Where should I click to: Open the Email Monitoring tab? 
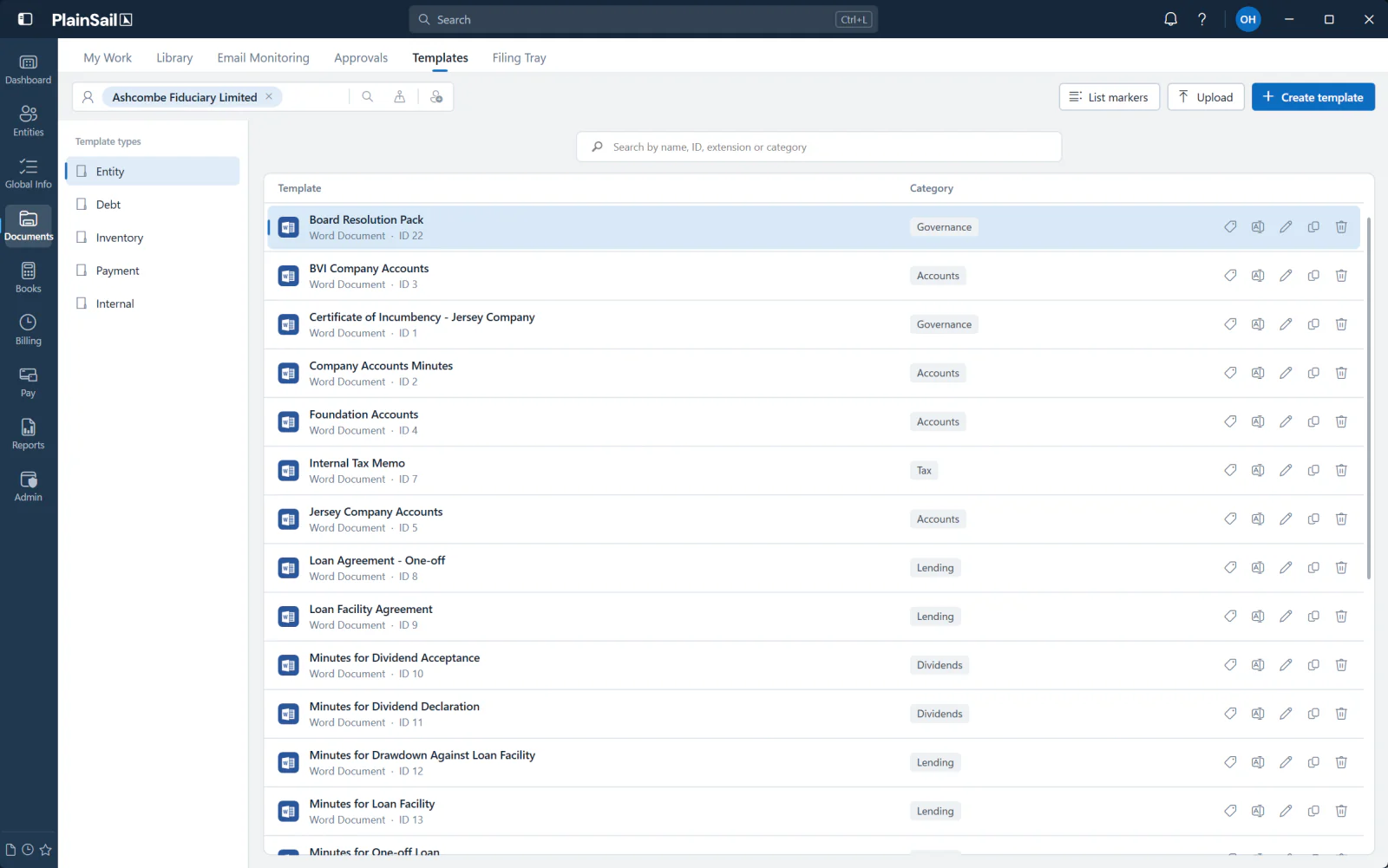[263, 57]
